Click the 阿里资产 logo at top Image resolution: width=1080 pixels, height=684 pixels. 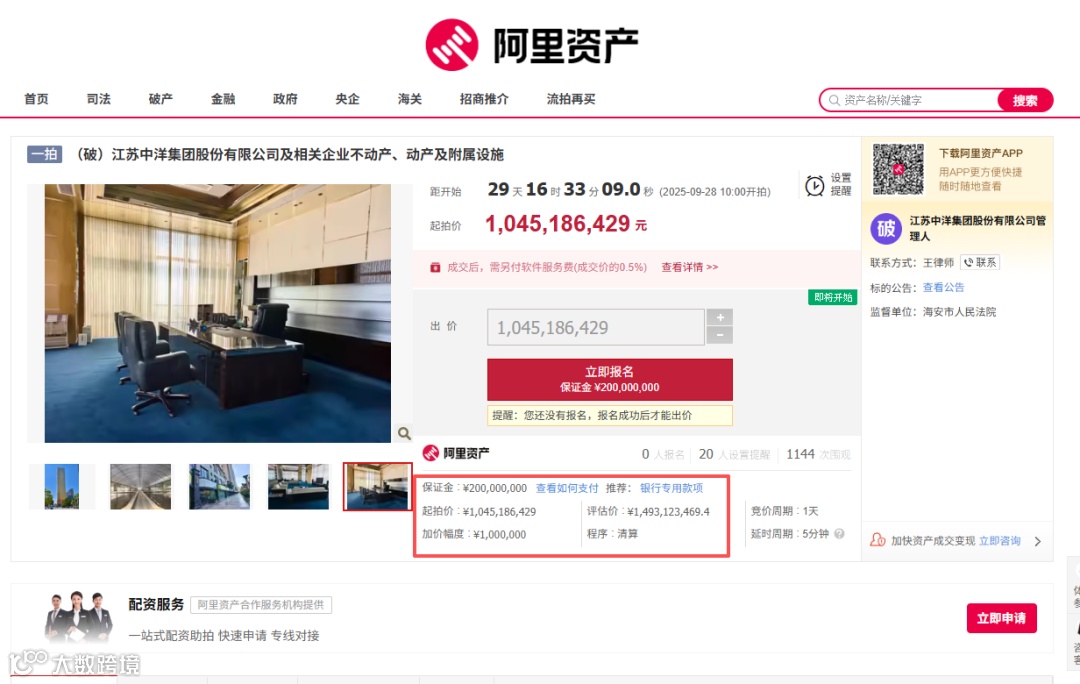click(532, 45)
